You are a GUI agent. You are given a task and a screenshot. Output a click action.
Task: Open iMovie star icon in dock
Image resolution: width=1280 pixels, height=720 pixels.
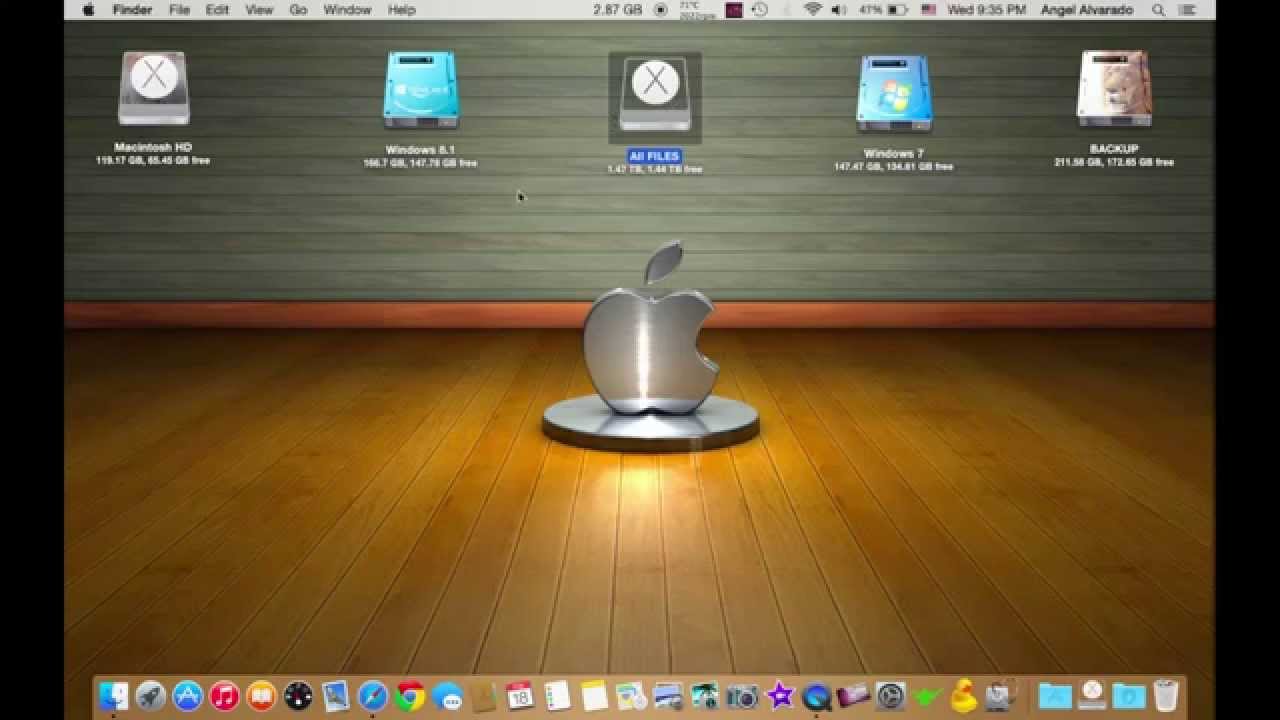(779, 696)
